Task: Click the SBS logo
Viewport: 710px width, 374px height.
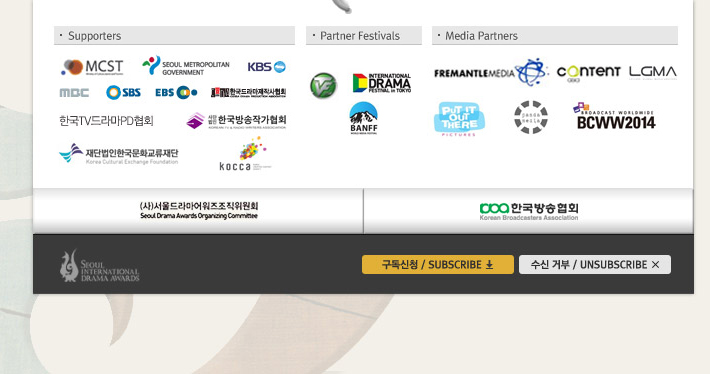Action: pos(123,92)
